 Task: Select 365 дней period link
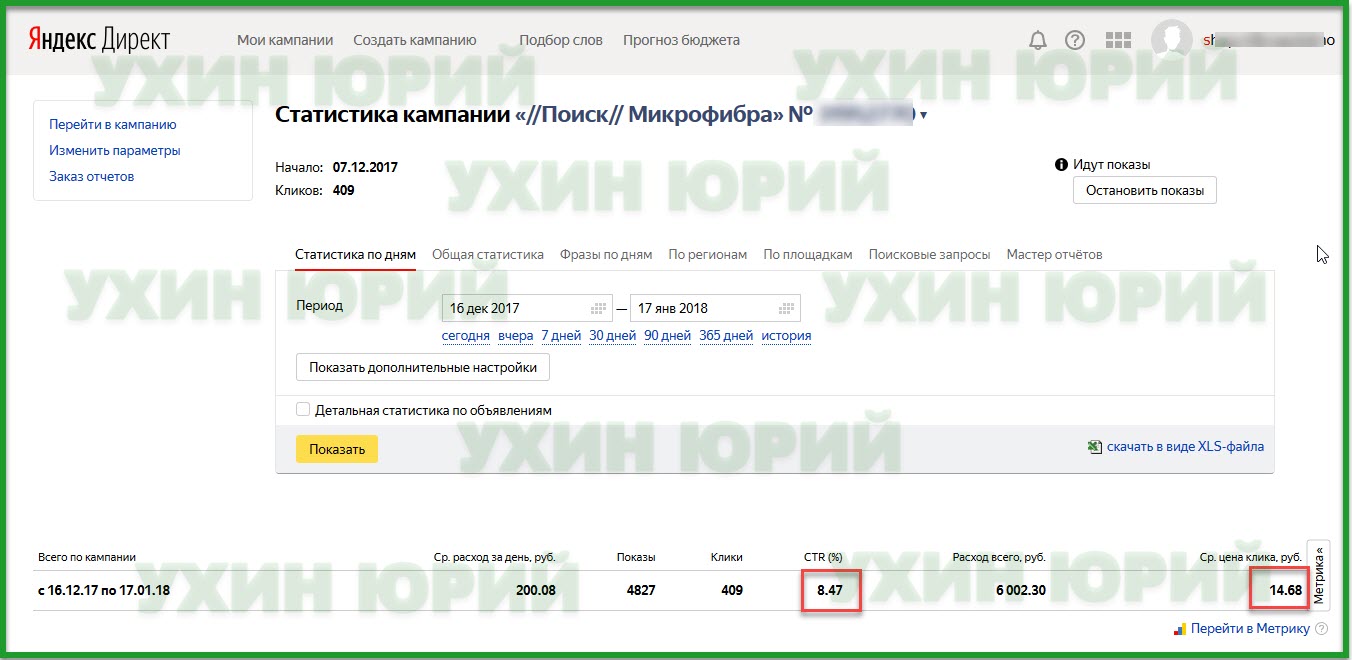point(726,336)
